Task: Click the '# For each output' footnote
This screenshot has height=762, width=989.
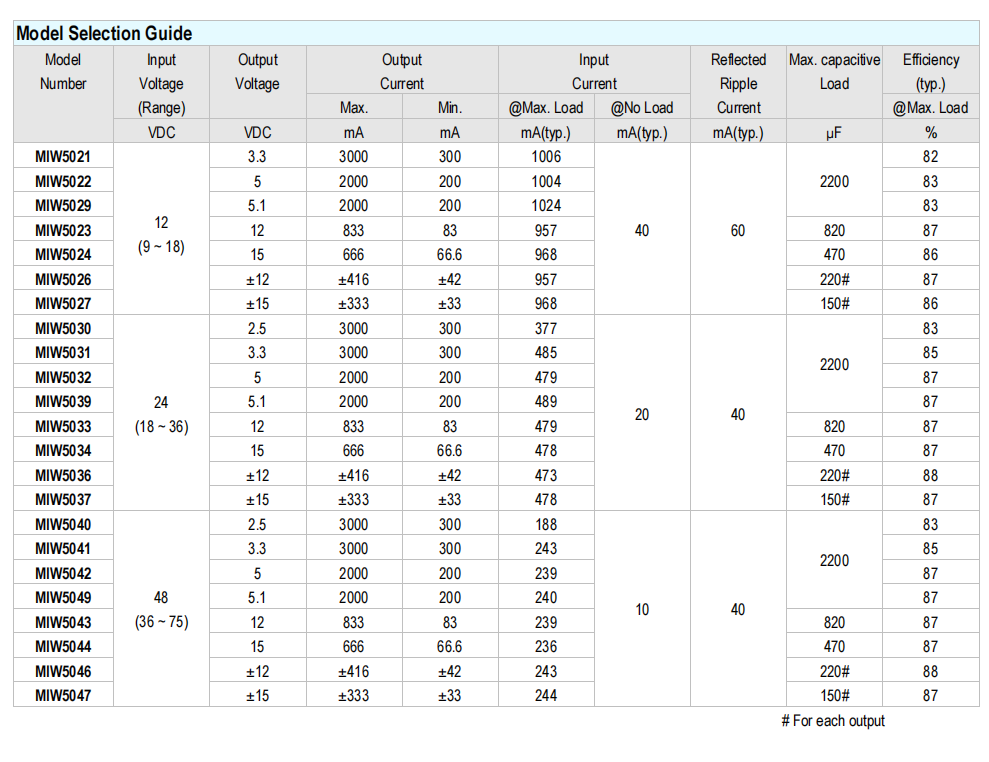Action: coord(832,721)
